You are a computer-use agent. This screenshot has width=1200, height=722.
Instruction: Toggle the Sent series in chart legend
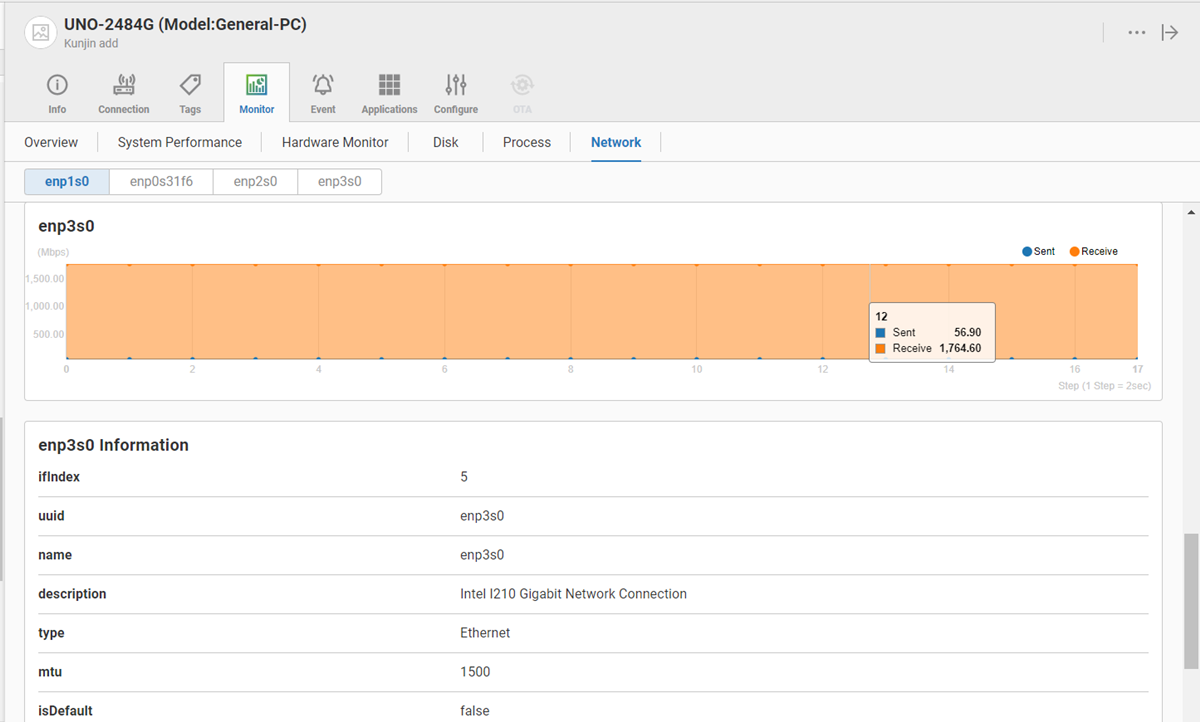tap(1038, 252)
